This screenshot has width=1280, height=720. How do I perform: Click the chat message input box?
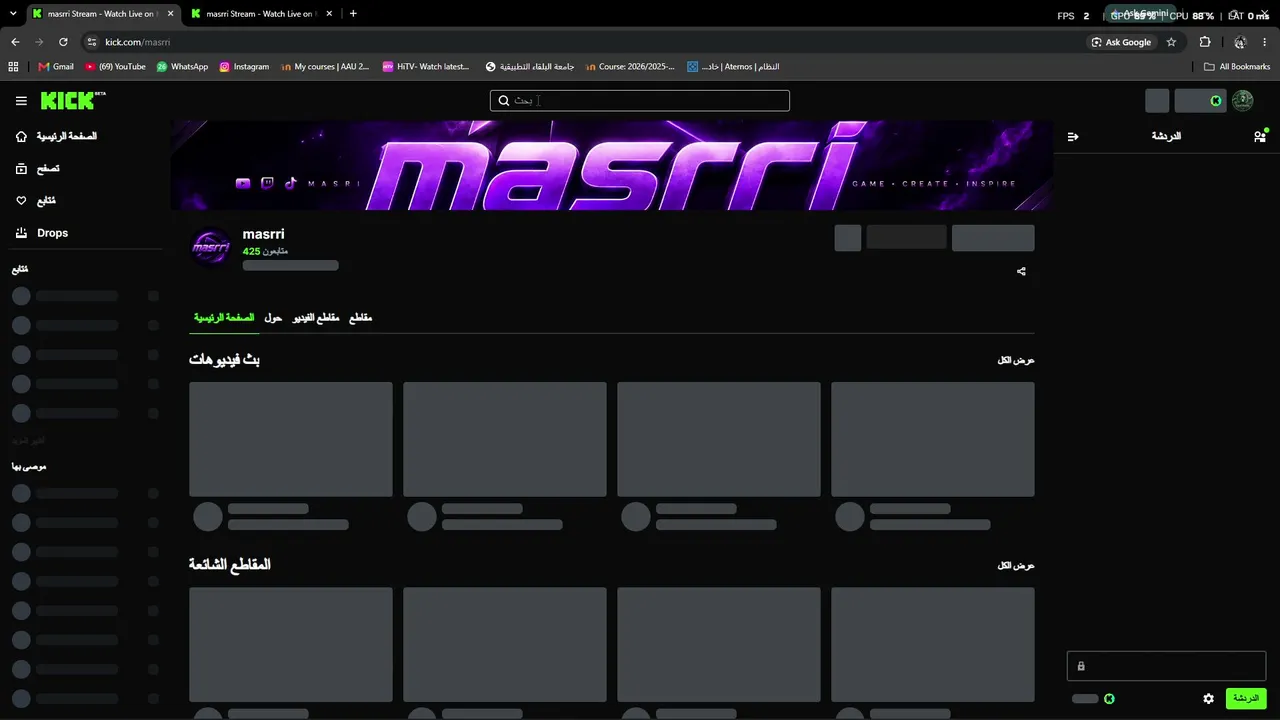click(x=1166, y=666)
